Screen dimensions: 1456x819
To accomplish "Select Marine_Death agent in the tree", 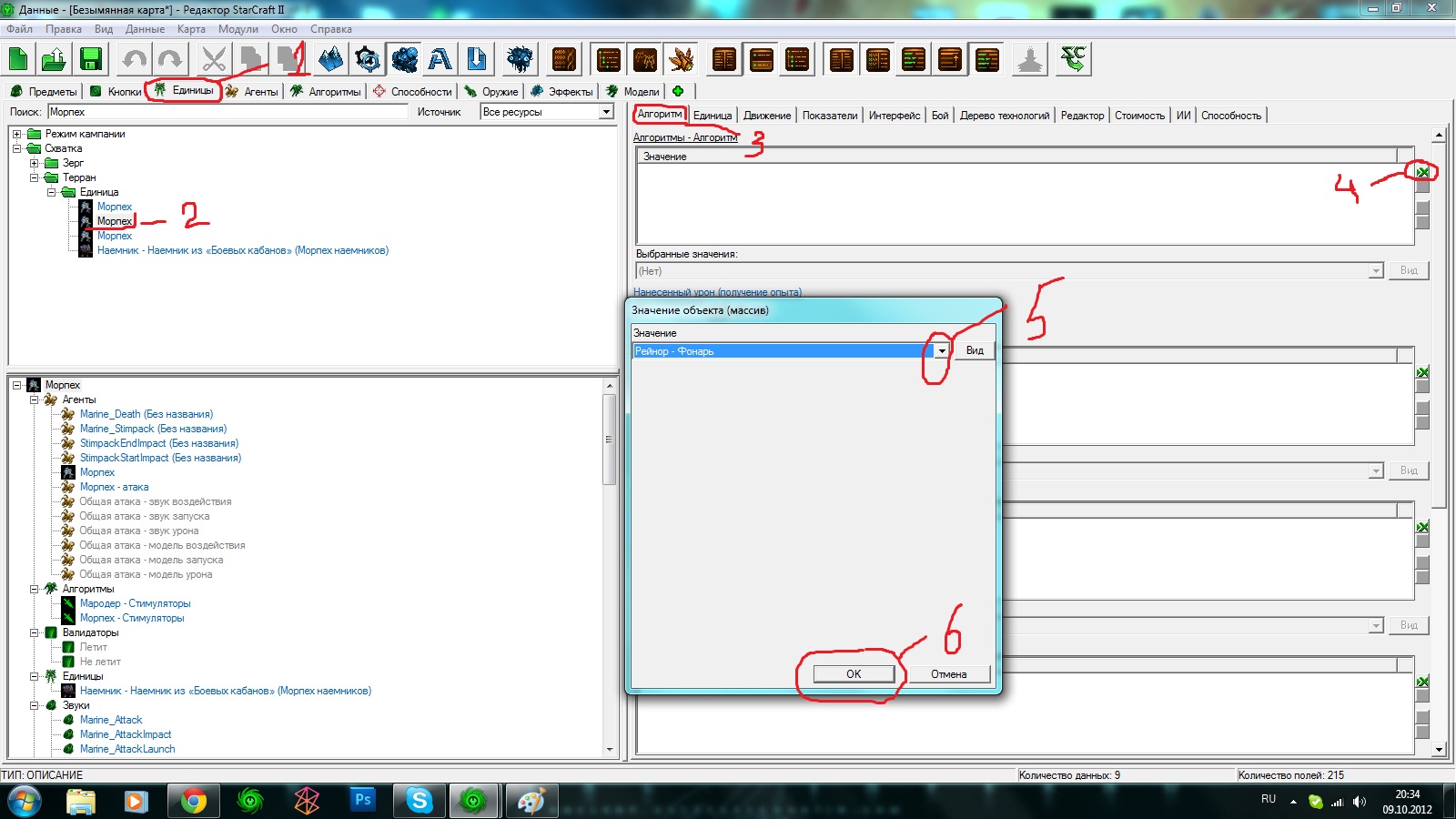I will [x=147, y=414].
